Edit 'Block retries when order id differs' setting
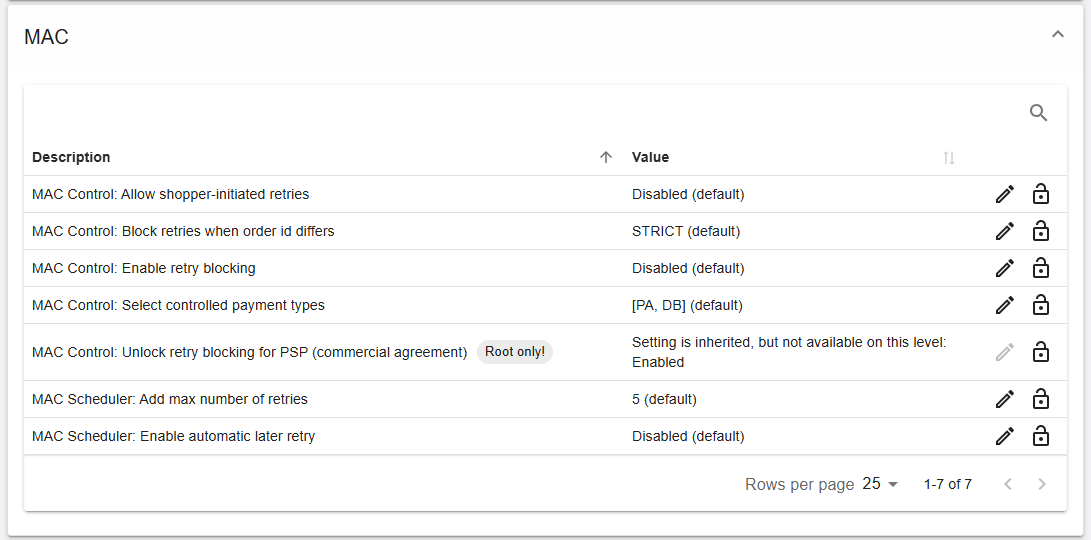 pos(1005,231)
